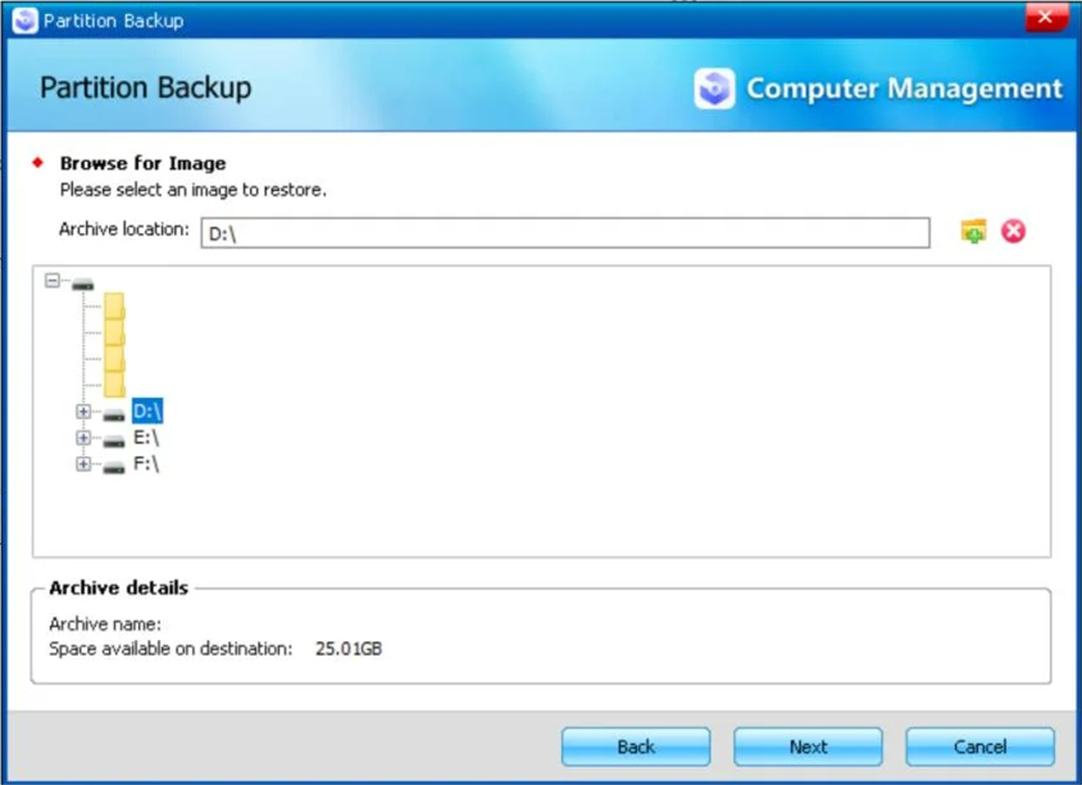
Task: Expand the D:\ drive node
Action: (84, 410)
